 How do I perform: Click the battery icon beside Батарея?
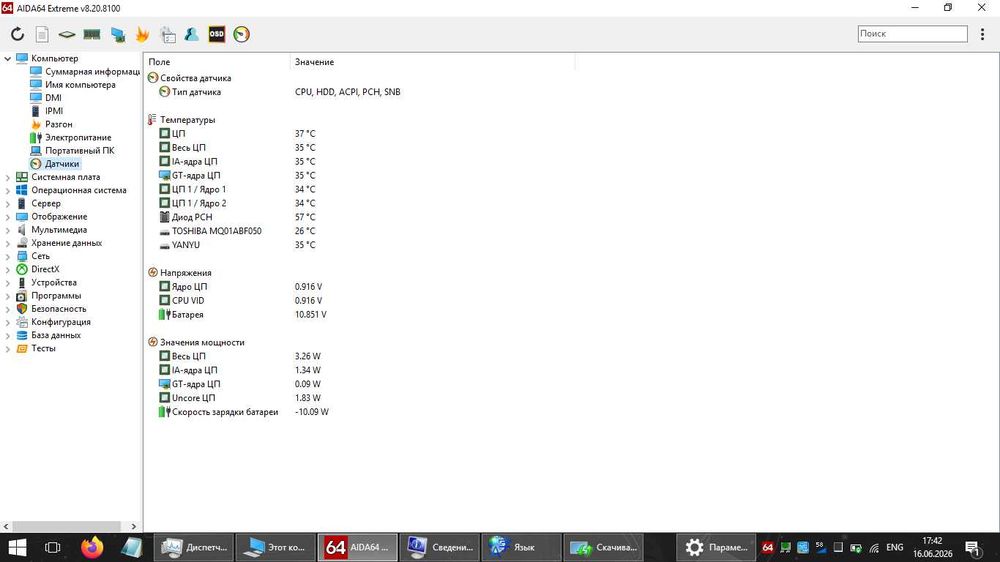tap(165, 314)
